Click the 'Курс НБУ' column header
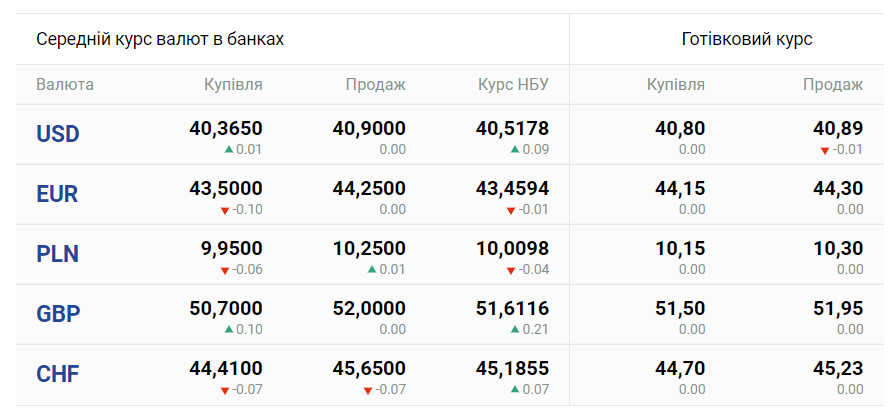The image size is (892, 410). point(513,85)
